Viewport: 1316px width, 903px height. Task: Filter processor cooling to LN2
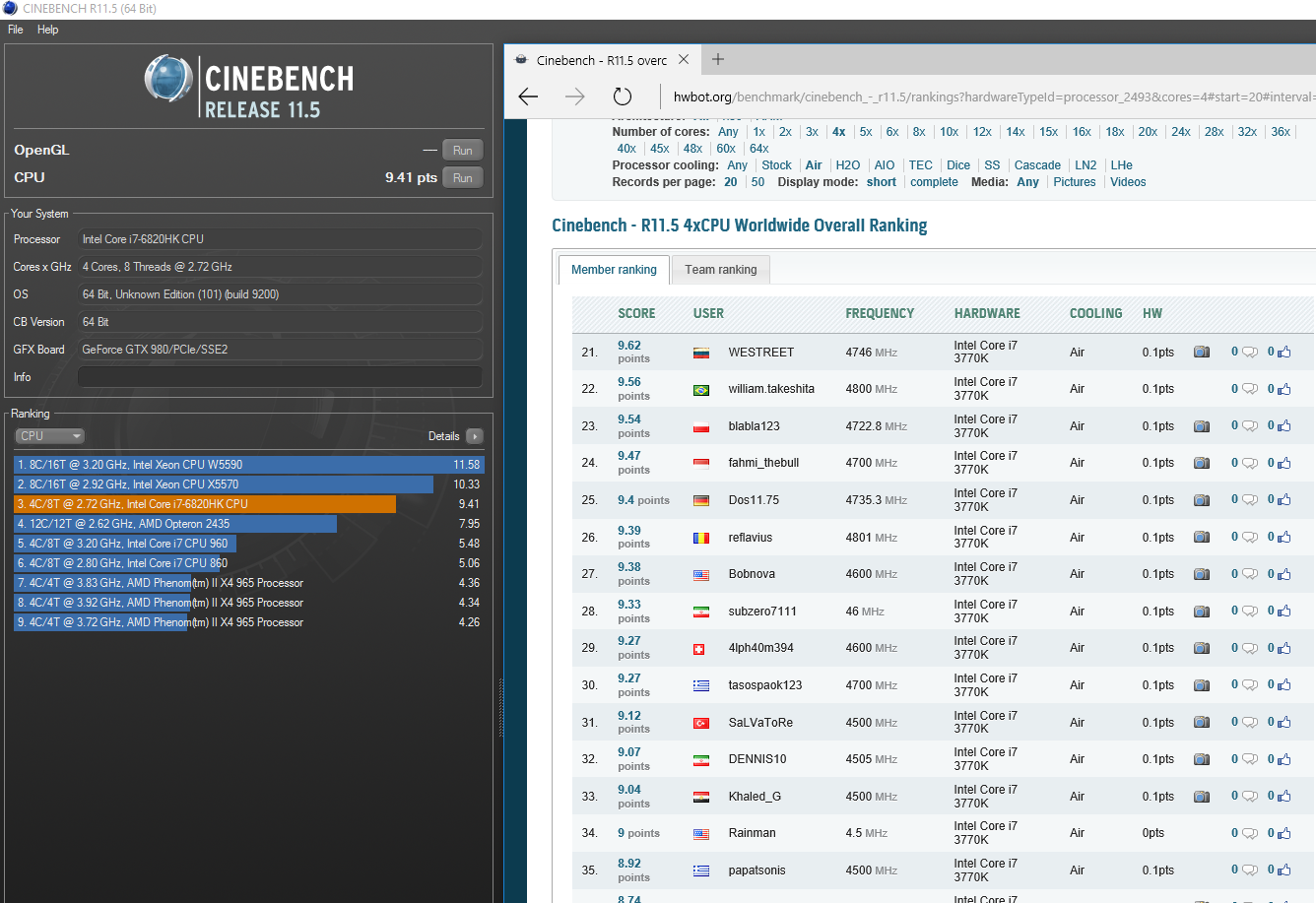pyautogui.click(x=1086, y=165)
